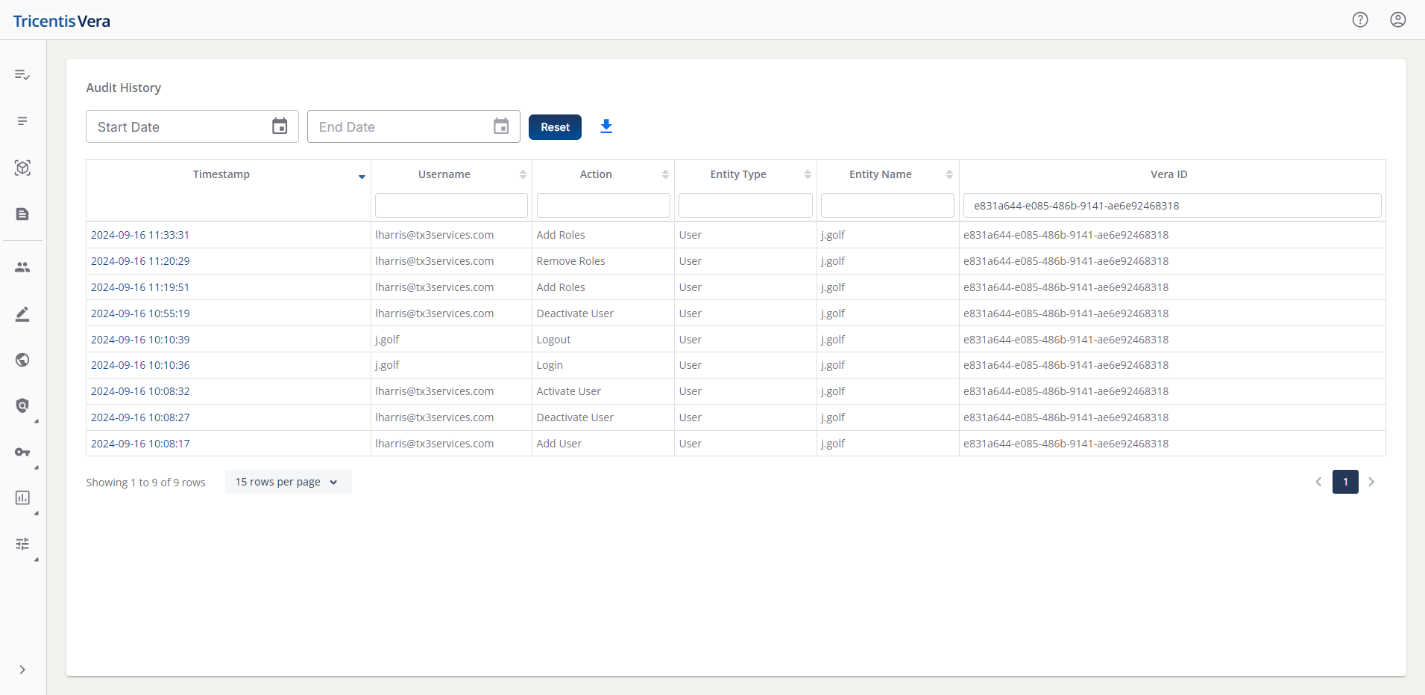This screenshot has width=1425, height=695.
Task: Toggle sort order on Timestamp column
Action: [361, 176]
